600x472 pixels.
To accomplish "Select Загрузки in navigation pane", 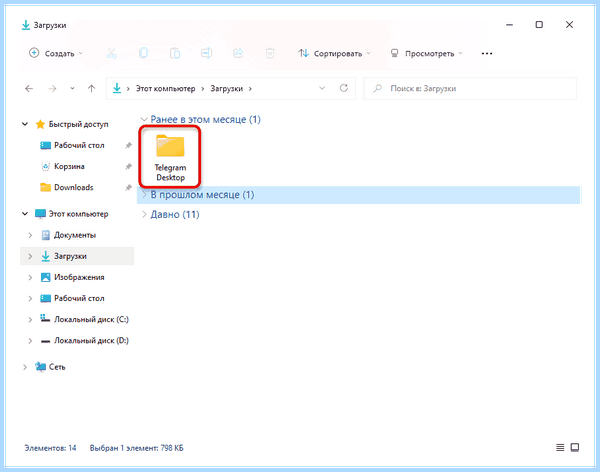I will pos(70,256).
